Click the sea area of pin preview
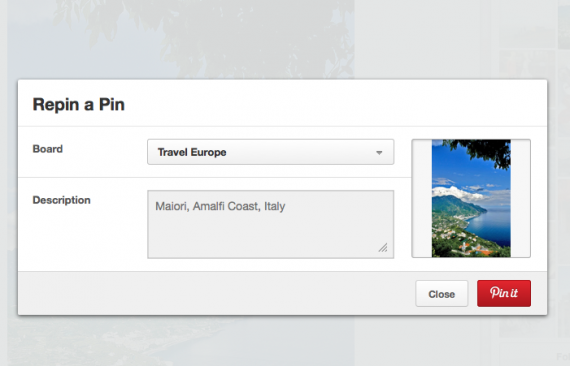 click(489, 227)
